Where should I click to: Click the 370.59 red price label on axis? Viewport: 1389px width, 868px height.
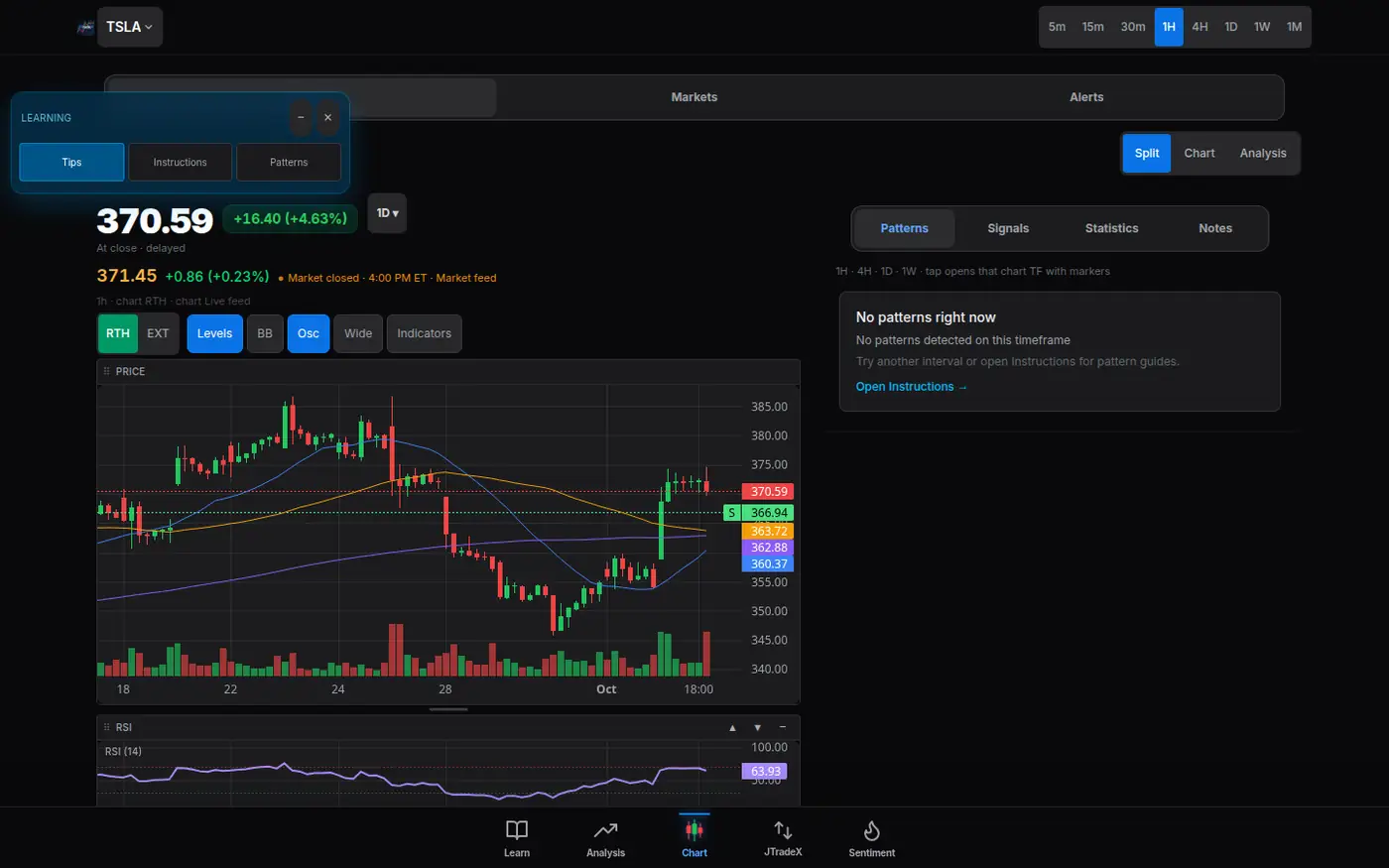769,492
